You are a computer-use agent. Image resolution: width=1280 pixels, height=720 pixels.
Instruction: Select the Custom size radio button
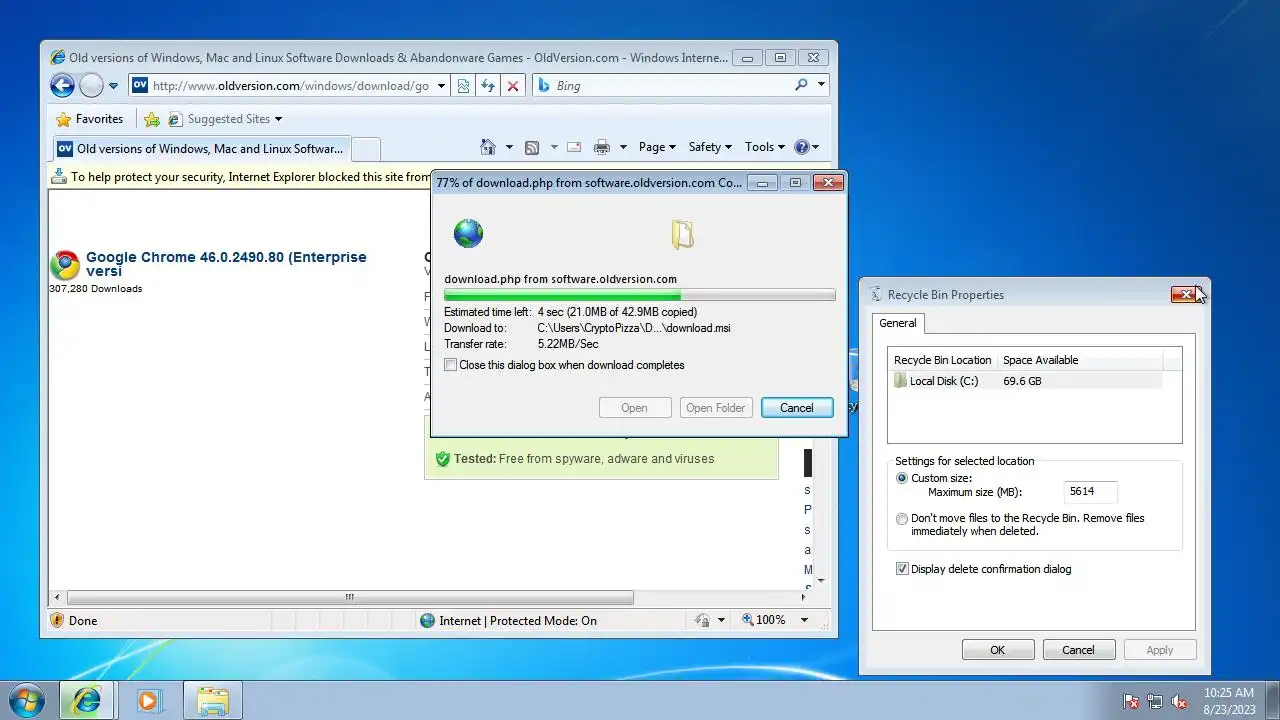pos(902,478)
